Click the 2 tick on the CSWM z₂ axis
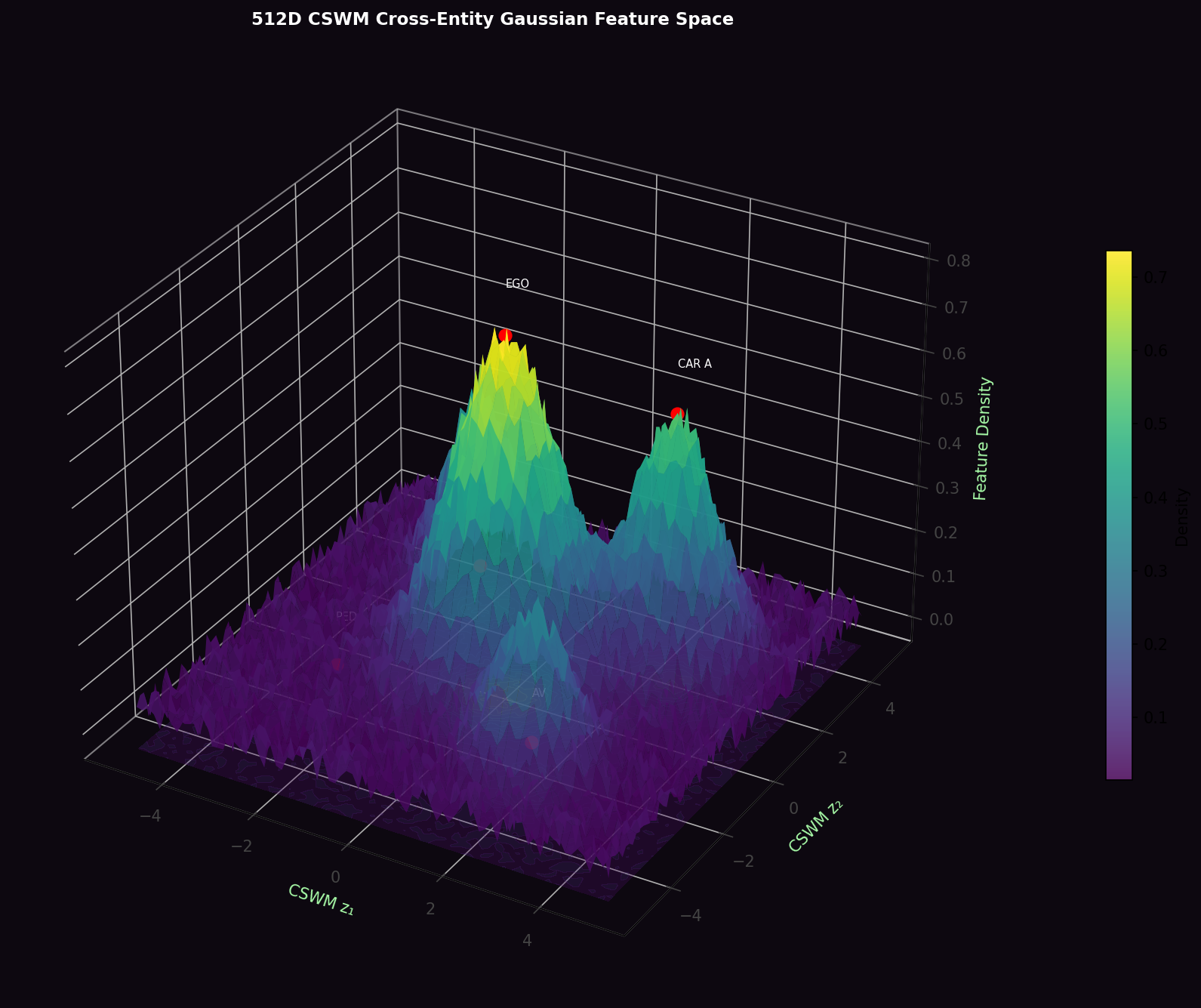 842,758
